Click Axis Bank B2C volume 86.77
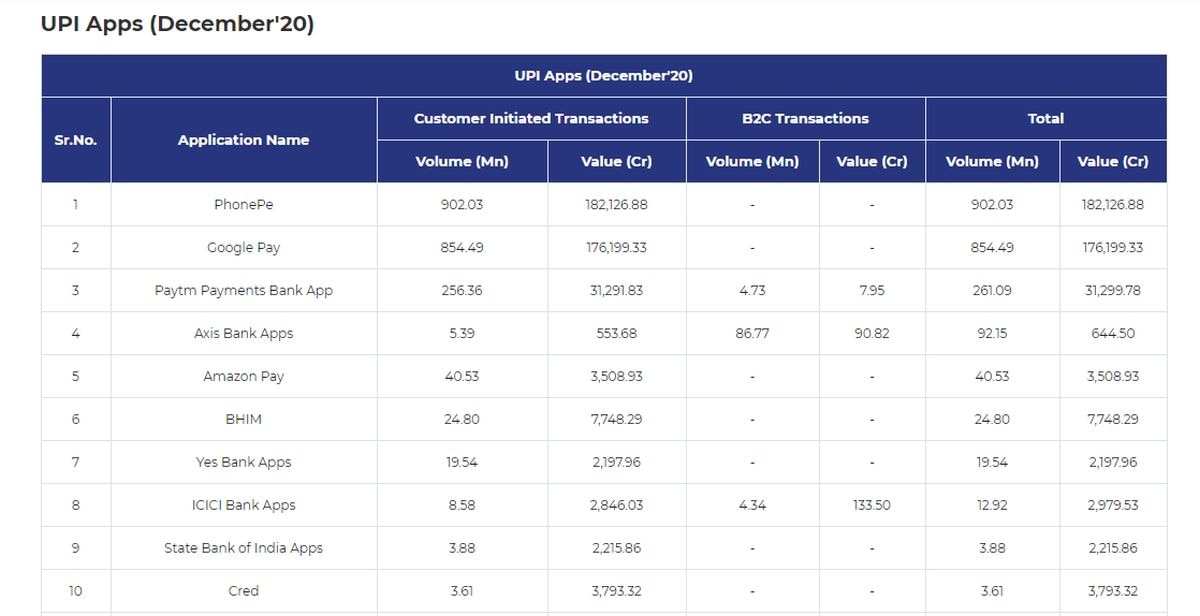 click(752, 333)
